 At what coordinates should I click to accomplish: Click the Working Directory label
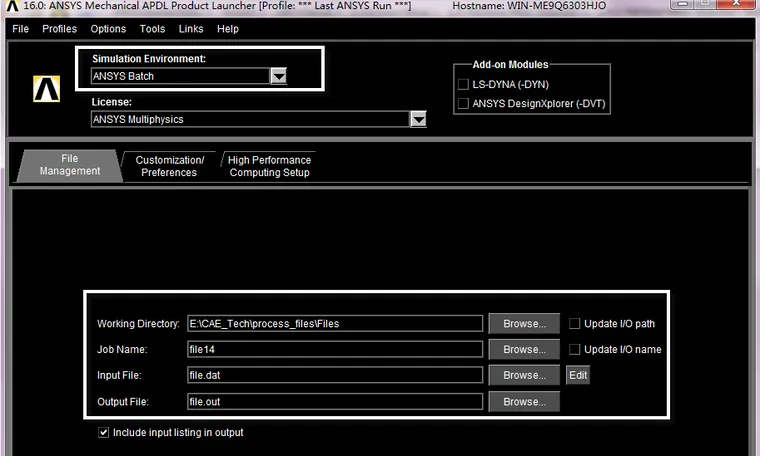(138, 324)
